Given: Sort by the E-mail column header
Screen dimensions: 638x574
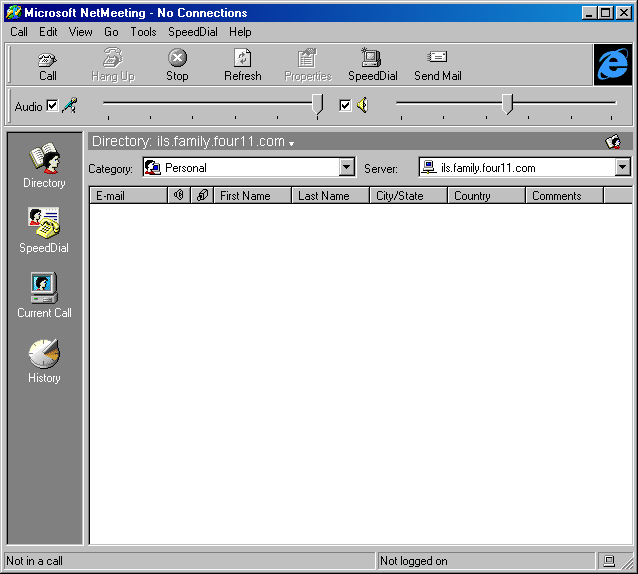Looking at the screenshot, I should [x=128, y=196].
